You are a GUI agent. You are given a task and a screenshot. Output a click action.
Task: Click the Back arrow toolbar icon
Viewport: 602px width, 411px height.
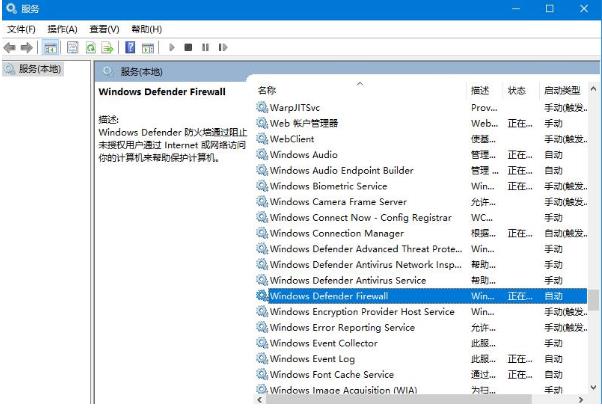point(10,48)
